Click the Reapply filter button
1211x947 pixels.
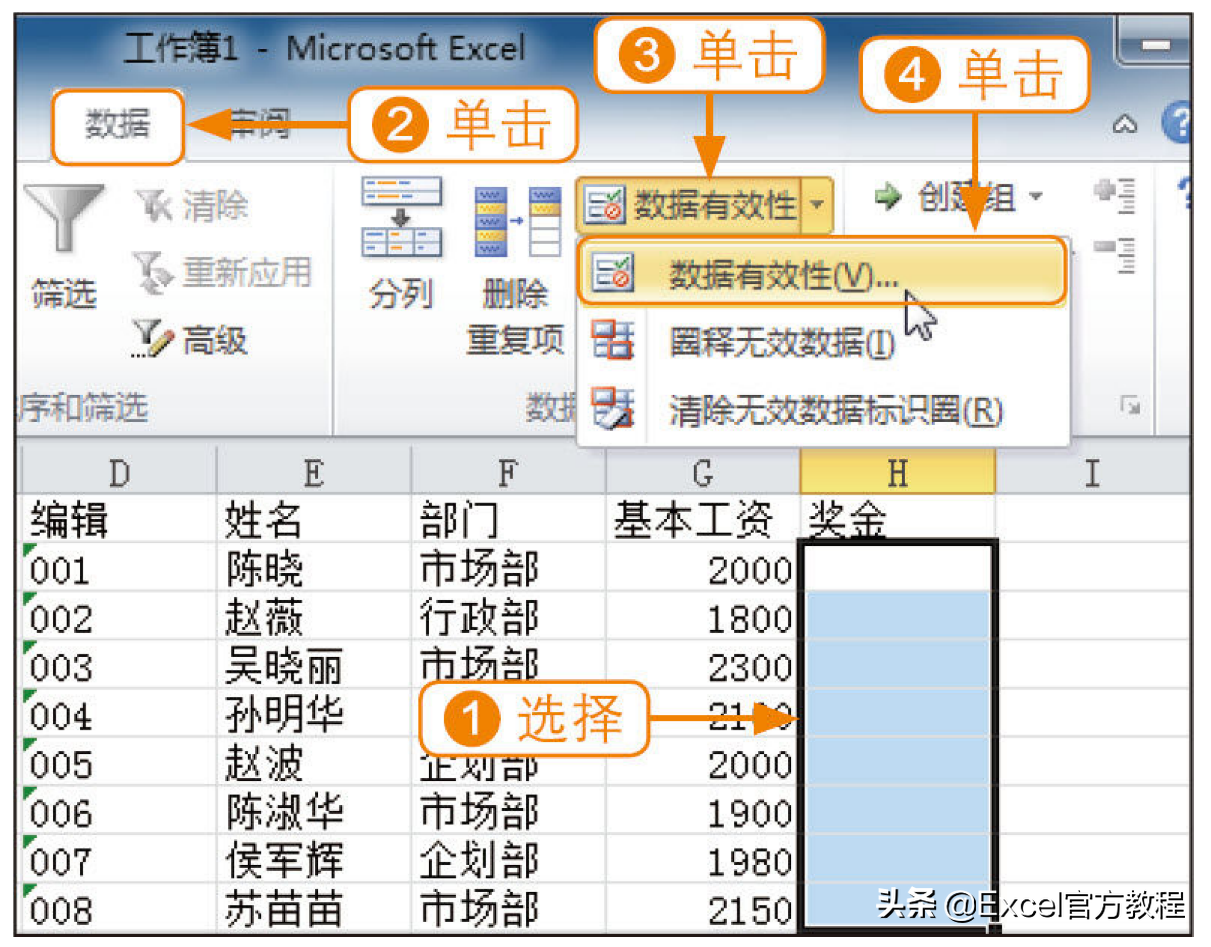tap(222, 273)
